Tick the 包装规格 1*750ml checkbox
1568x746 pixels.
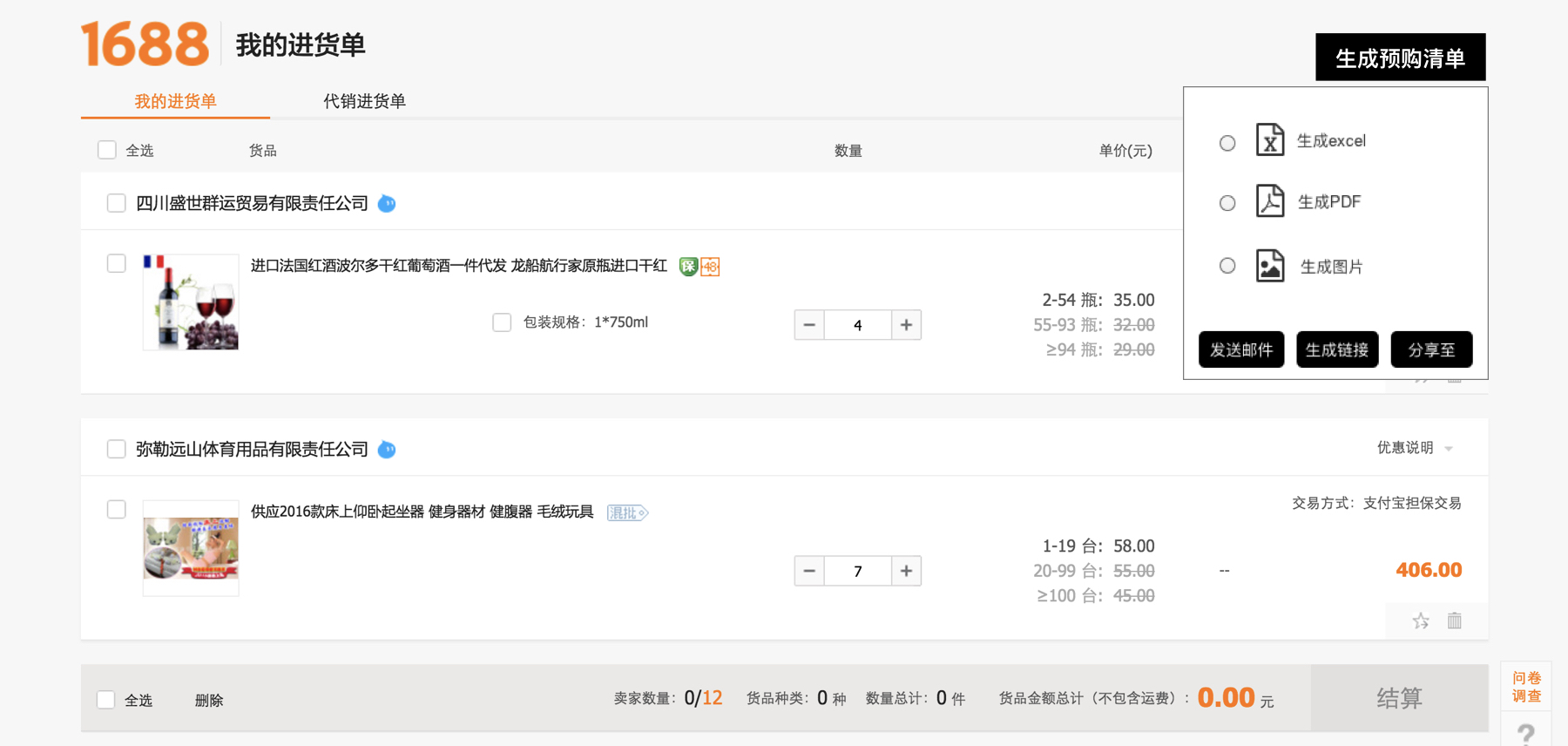(x=502, y=322)
